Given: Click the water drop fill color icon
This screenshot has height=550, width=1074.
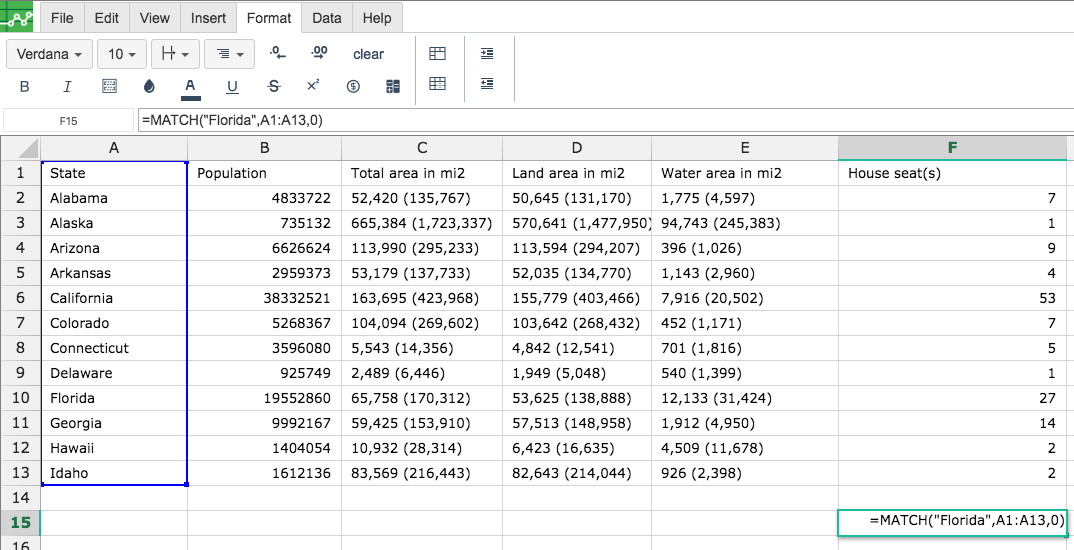Looking at the screenshot, I should click(150, 86).
